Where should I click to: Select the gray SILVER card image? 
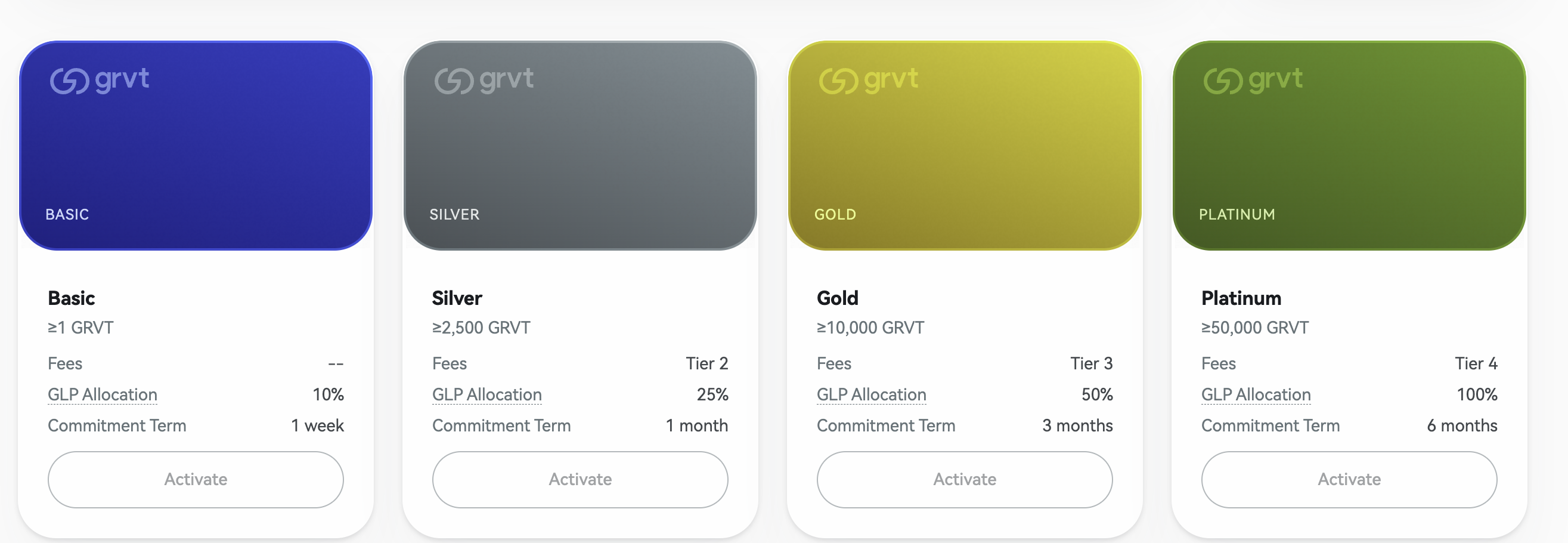[580, 146]
